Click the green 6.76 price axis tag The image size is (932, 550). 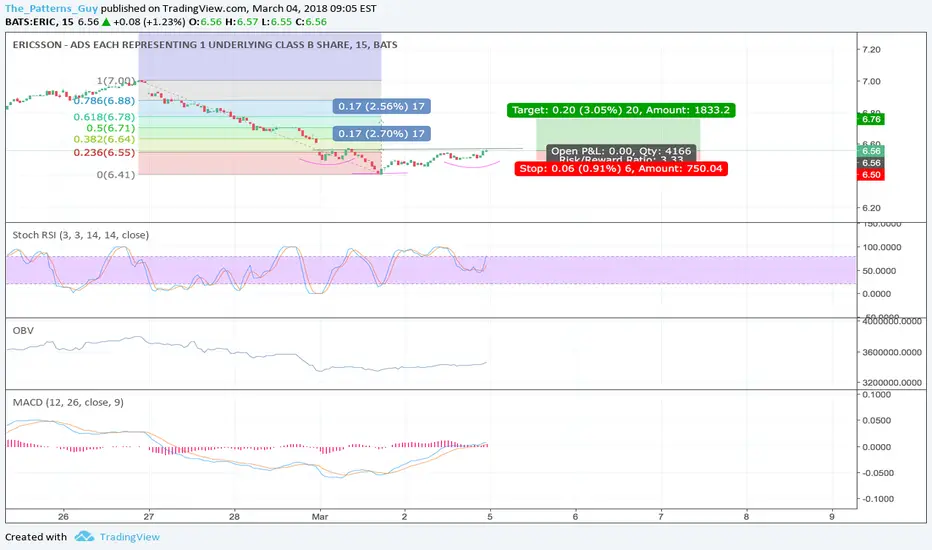(x=871, y=120)
